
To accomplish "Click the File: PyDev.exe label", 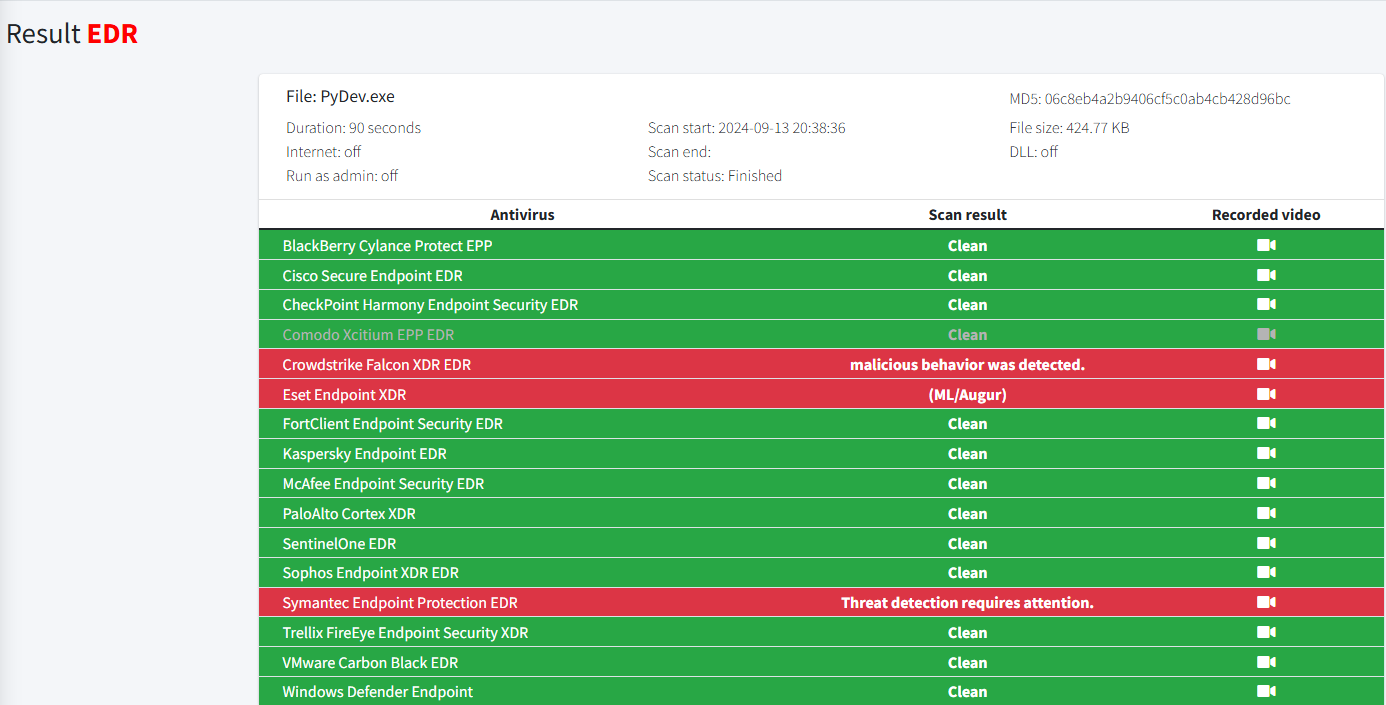I will 340,97.
